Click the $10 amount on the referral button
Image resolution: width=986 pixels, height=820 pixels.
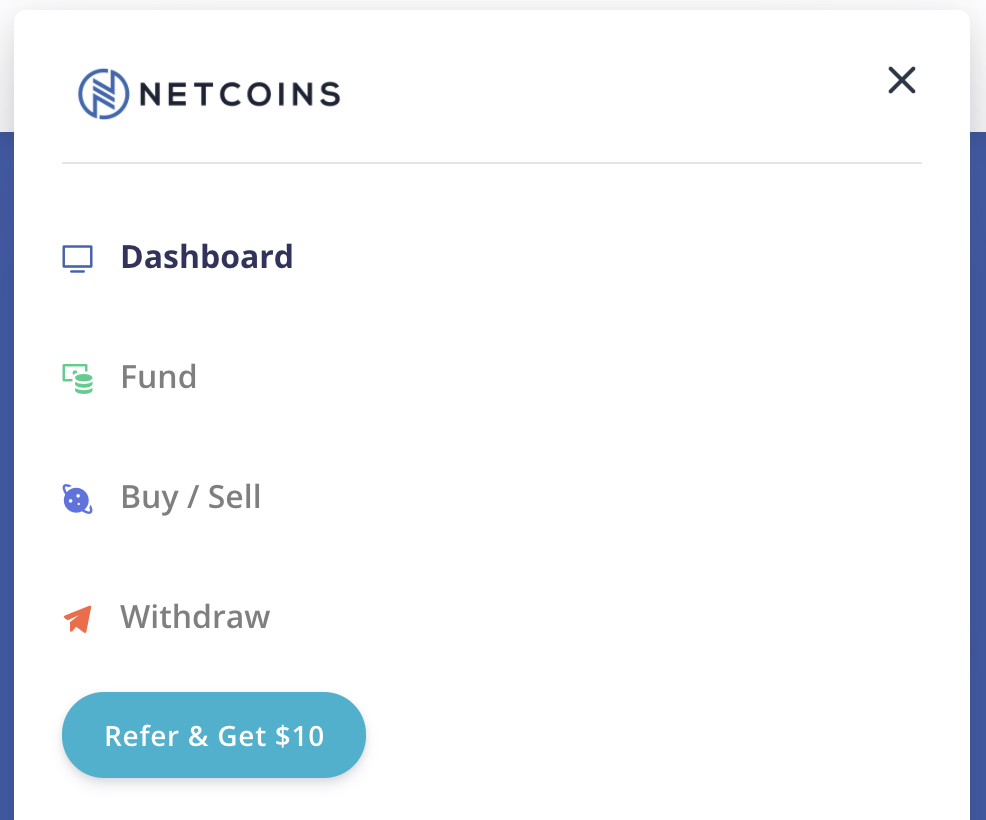click(299, 737)
